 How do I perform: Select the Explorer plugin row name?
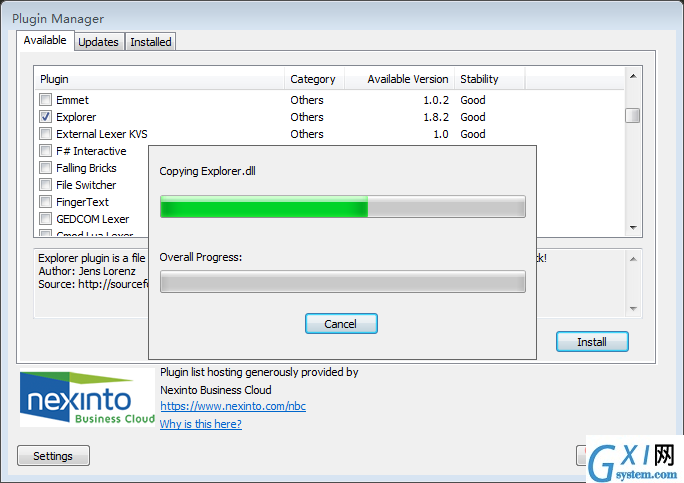(76, 117)
